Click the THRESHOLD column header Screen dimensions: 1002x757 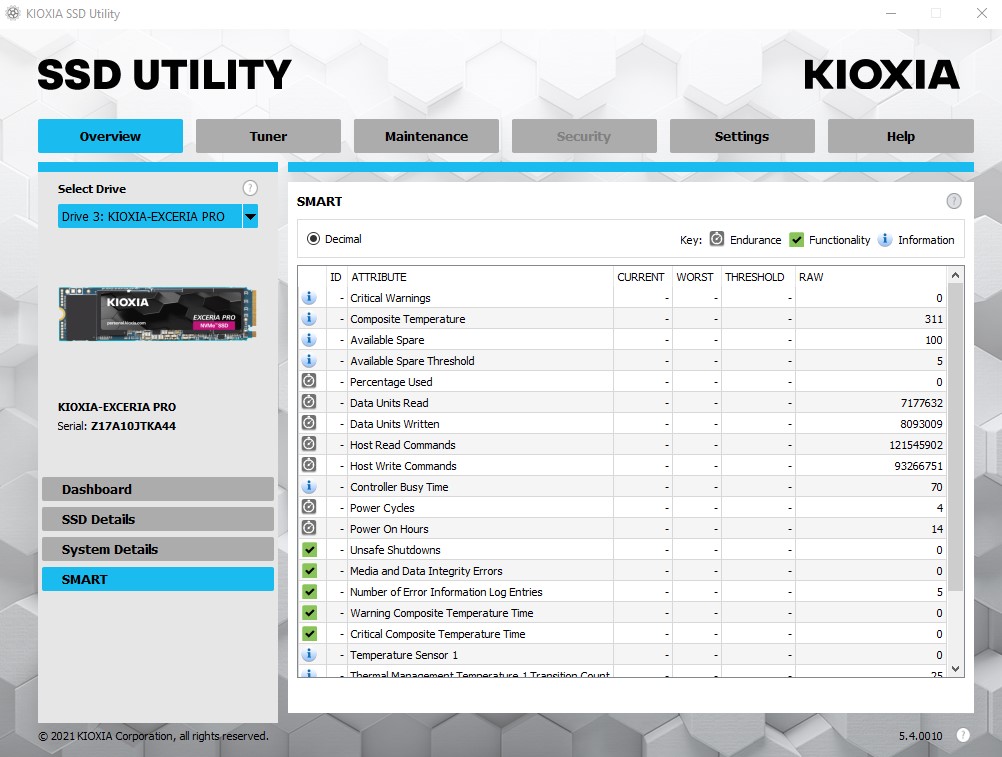click(754, 277)
